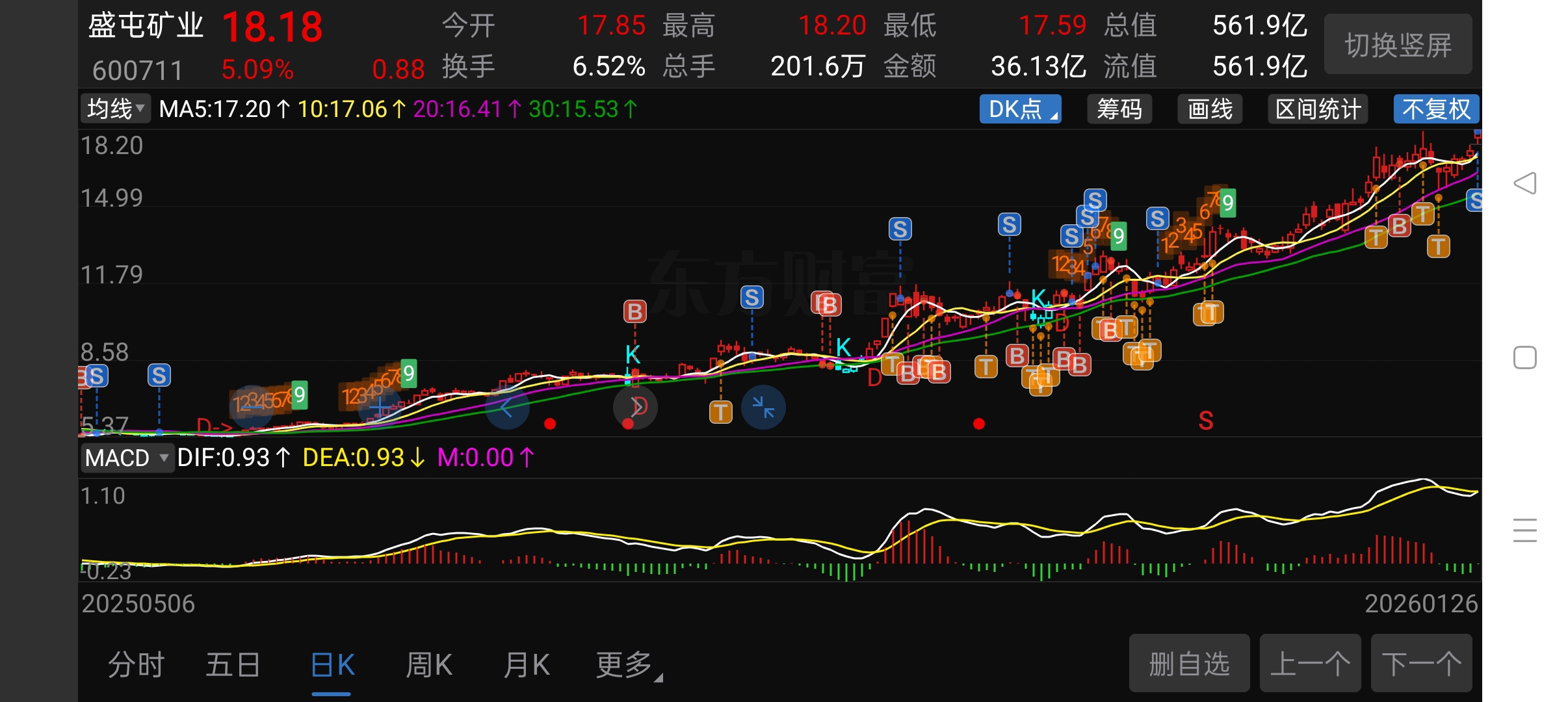The image size is (1568, 702).
Task: Switch to the 周K tab
Action: 428,665
